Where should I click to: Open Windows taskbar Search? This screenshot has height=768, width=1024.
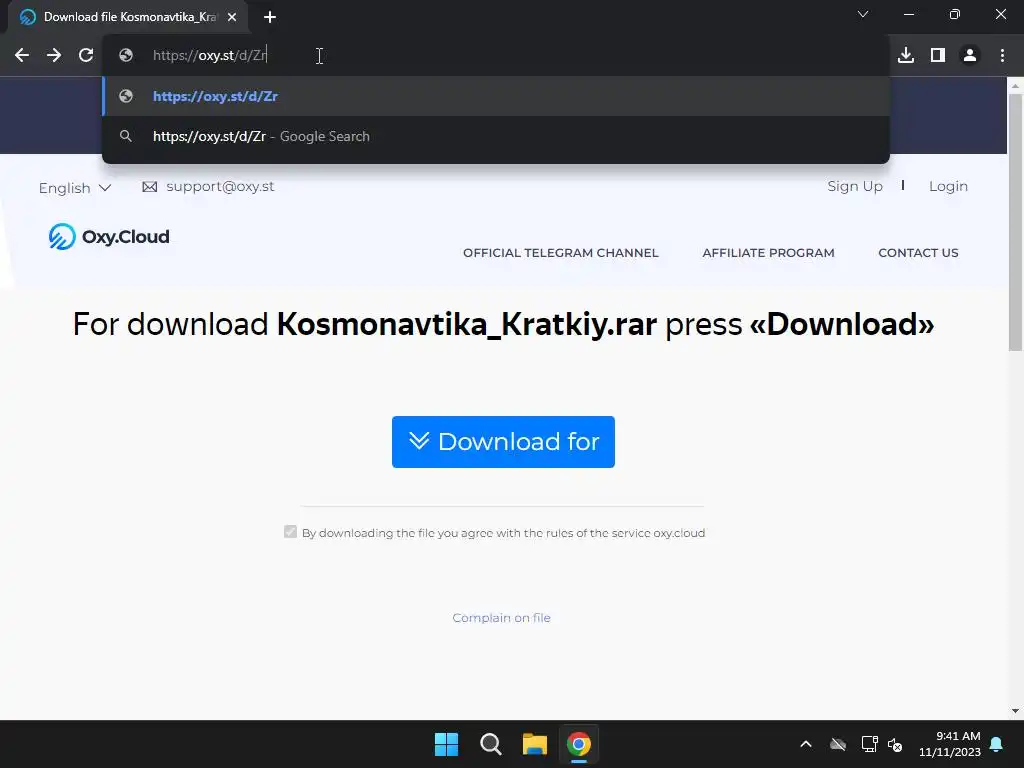[490, 744]
